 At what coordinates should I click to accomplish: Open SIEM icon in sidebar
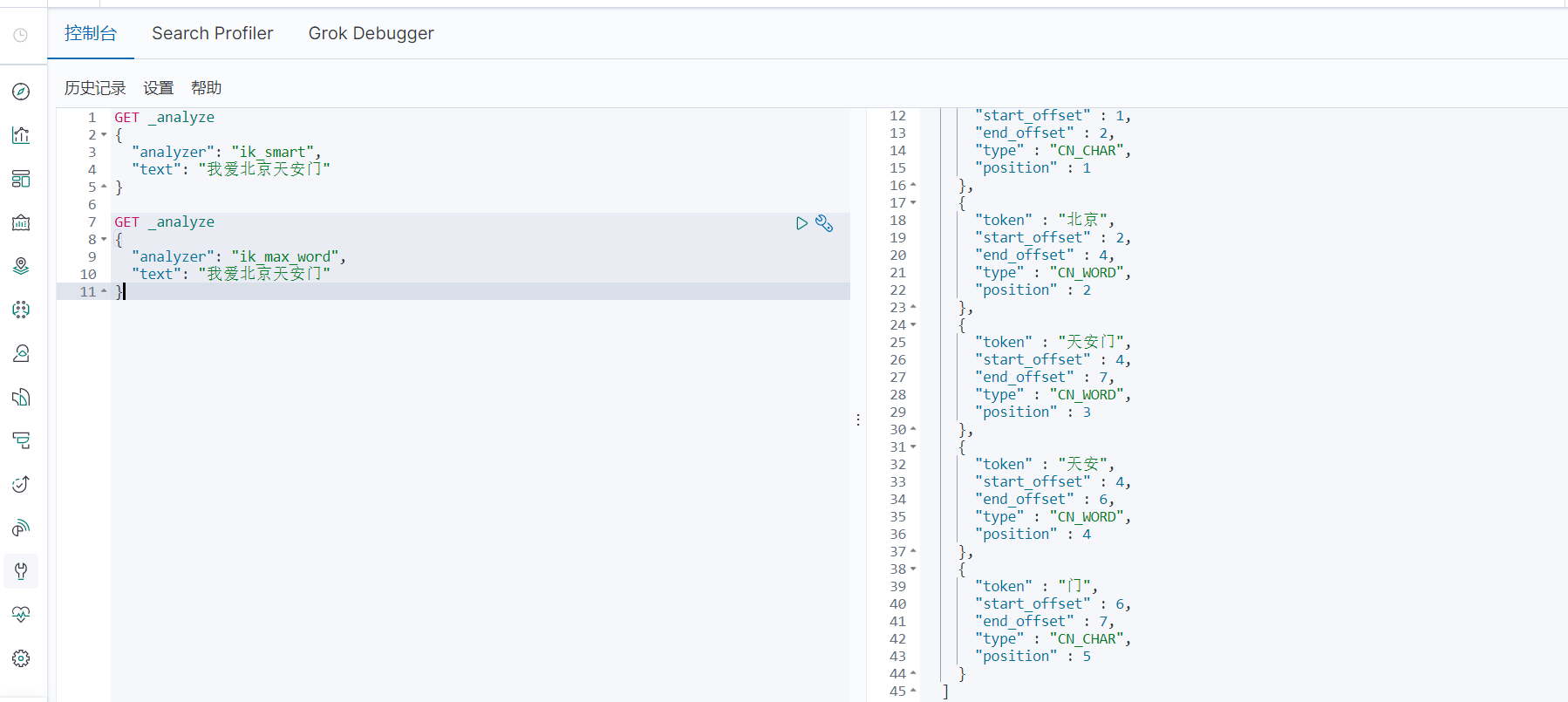pyautogui.click(x=21, y=528)
